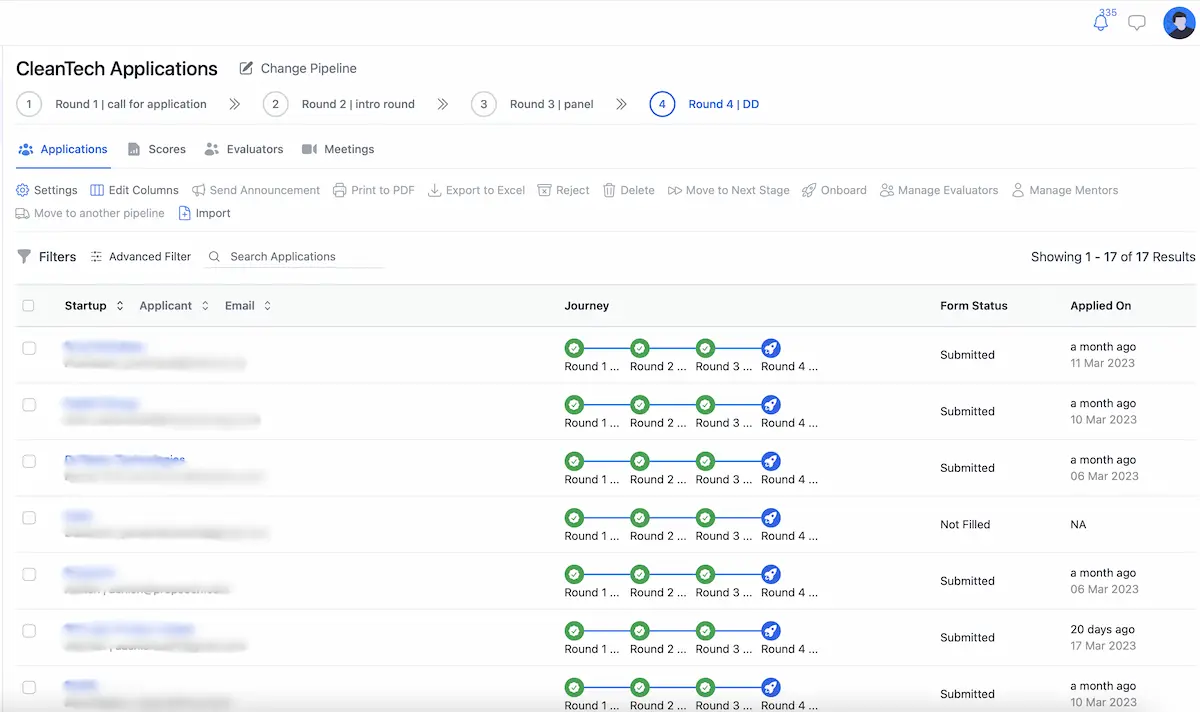
Task: Switch to the Scores tab
Action: tap(157, 149)
